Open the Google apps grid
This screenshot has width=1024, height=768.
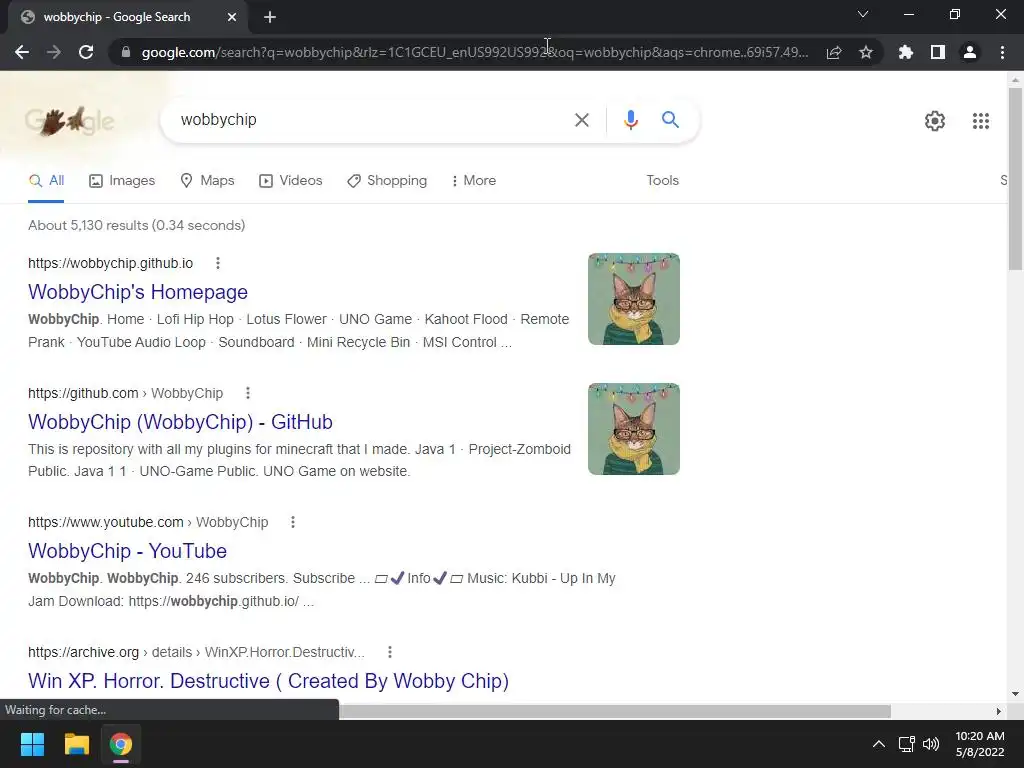pos(981,121)
